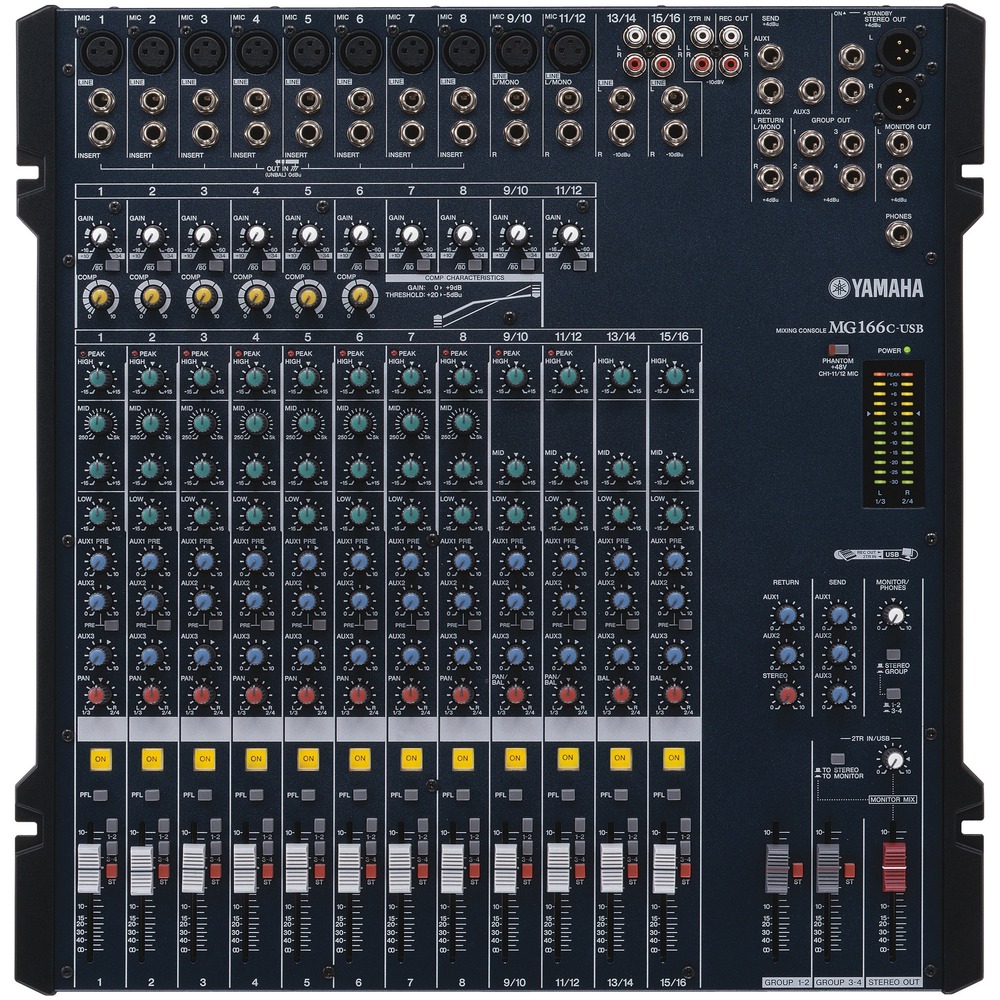Grab the channel 1 fader
The image size is (1000, 1000).
click(x=89, y=869)
